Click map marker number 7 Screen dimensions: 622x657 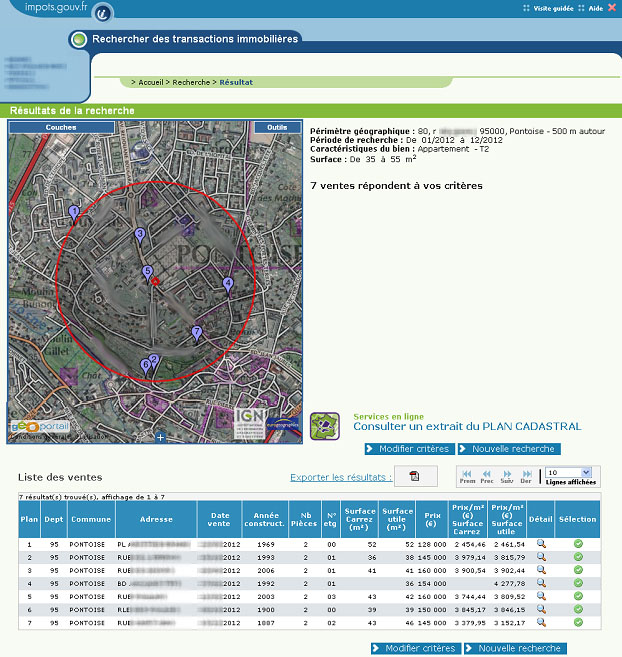click(197, 334)
